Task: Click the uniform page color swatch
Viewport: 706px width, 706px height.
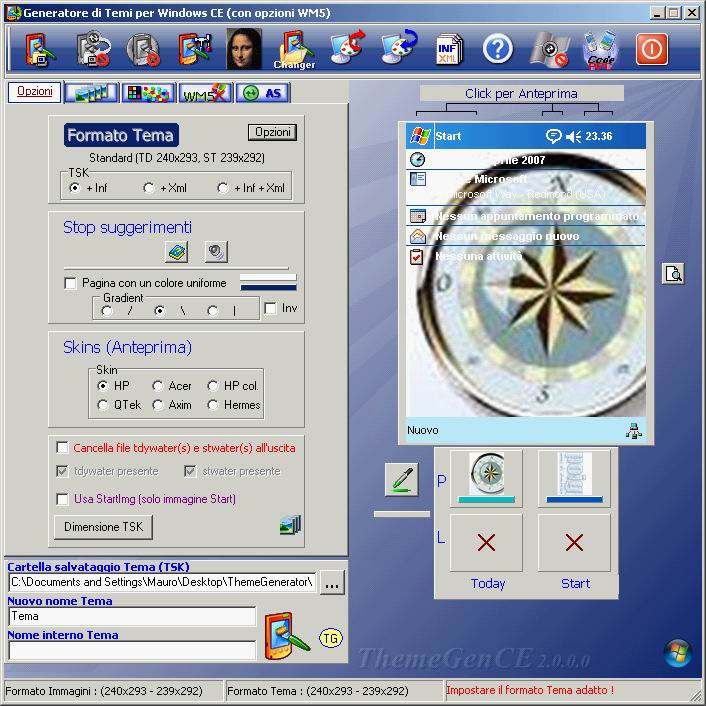Action: click(x=268, y=282)
